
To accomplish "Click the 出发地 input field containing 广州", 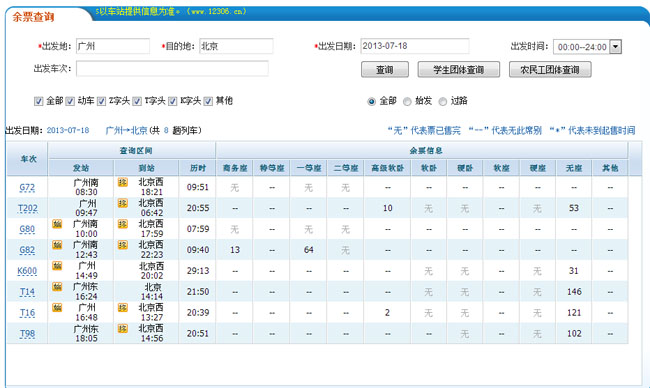I will point(113,46).
